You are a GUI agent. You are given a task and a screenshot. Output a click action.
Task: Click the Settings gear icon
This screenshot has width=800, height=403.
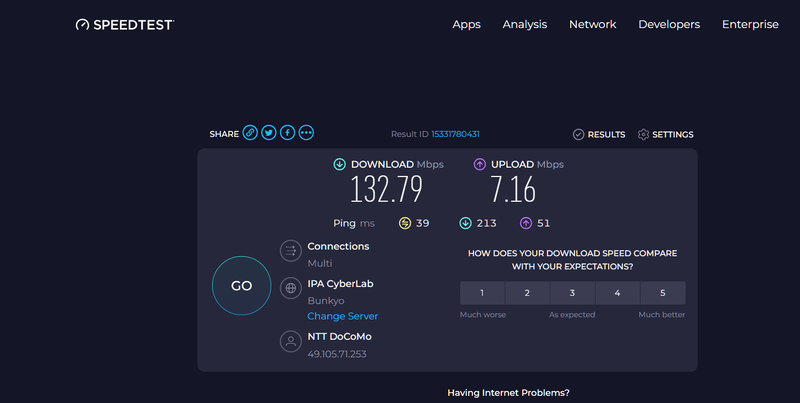tap(643, 134)
